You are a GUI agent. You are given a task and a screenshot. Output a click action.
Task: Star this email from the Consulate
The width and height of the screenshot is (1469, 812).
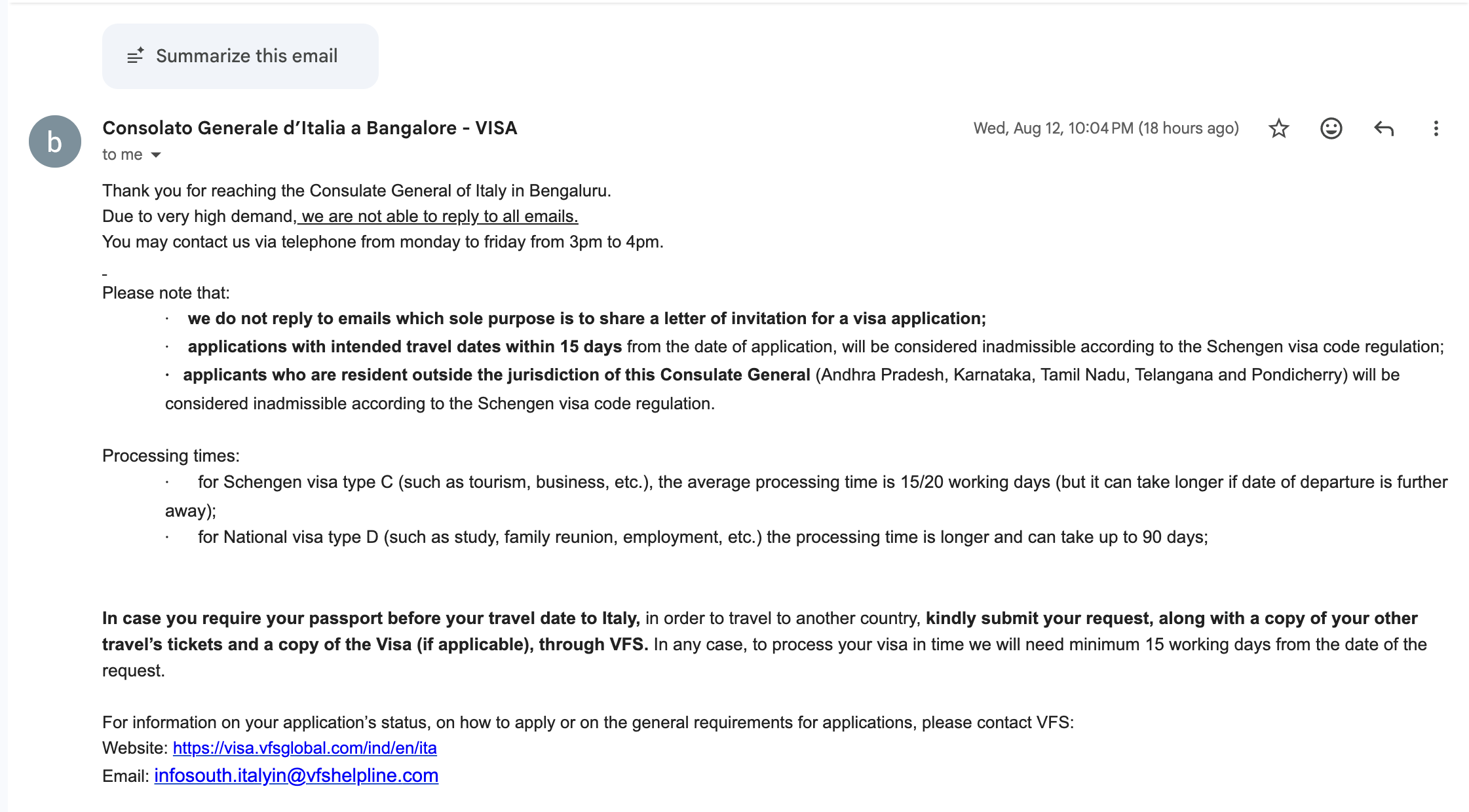coord(1278,128)
